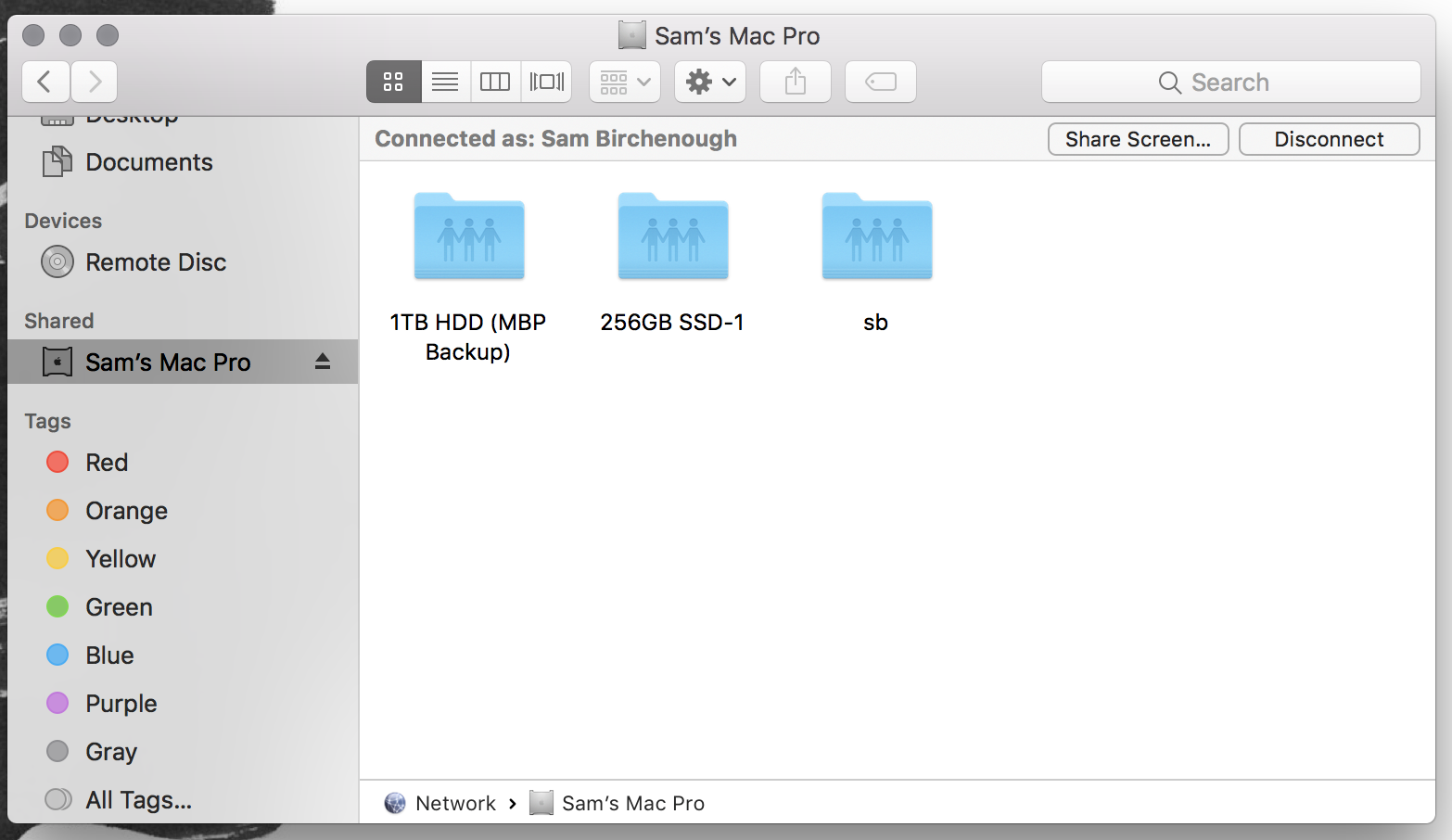Image resolution: width=1452 pixels, height=840 pixels.
Task: Select the sb folder name label
Action: [876, 323]
